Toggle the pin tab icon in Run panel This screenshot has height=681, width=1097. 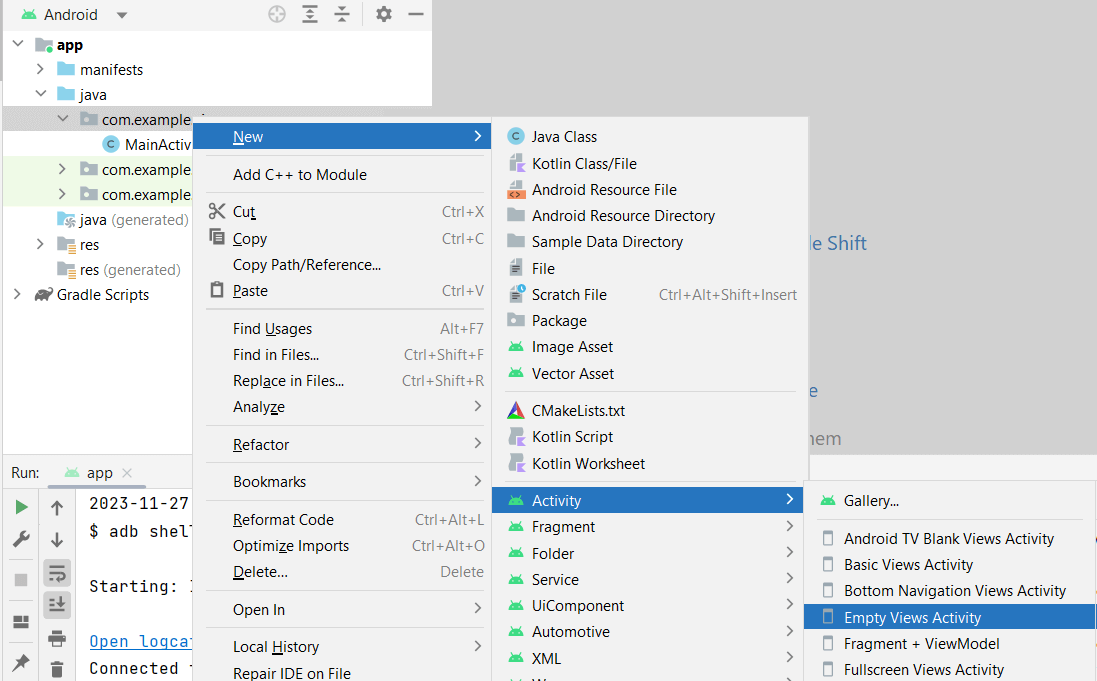click(x=21, y=662)
